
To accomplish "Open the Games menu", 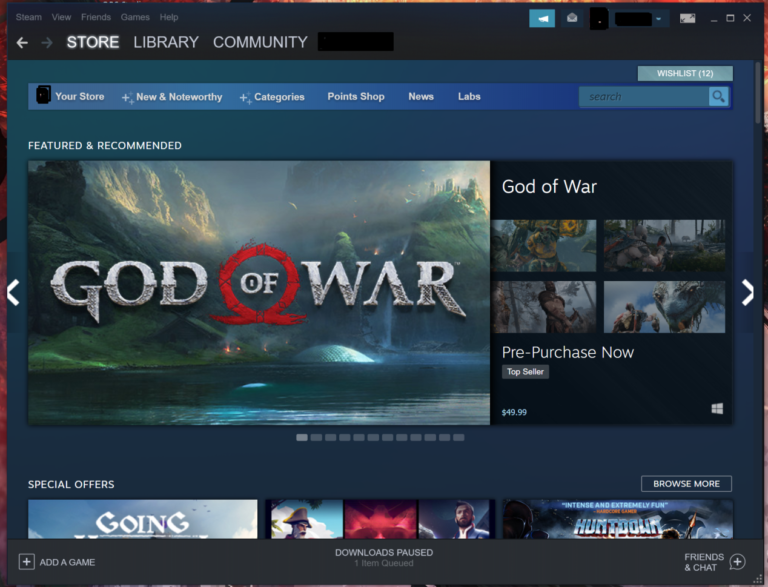I will coord(135,17).
